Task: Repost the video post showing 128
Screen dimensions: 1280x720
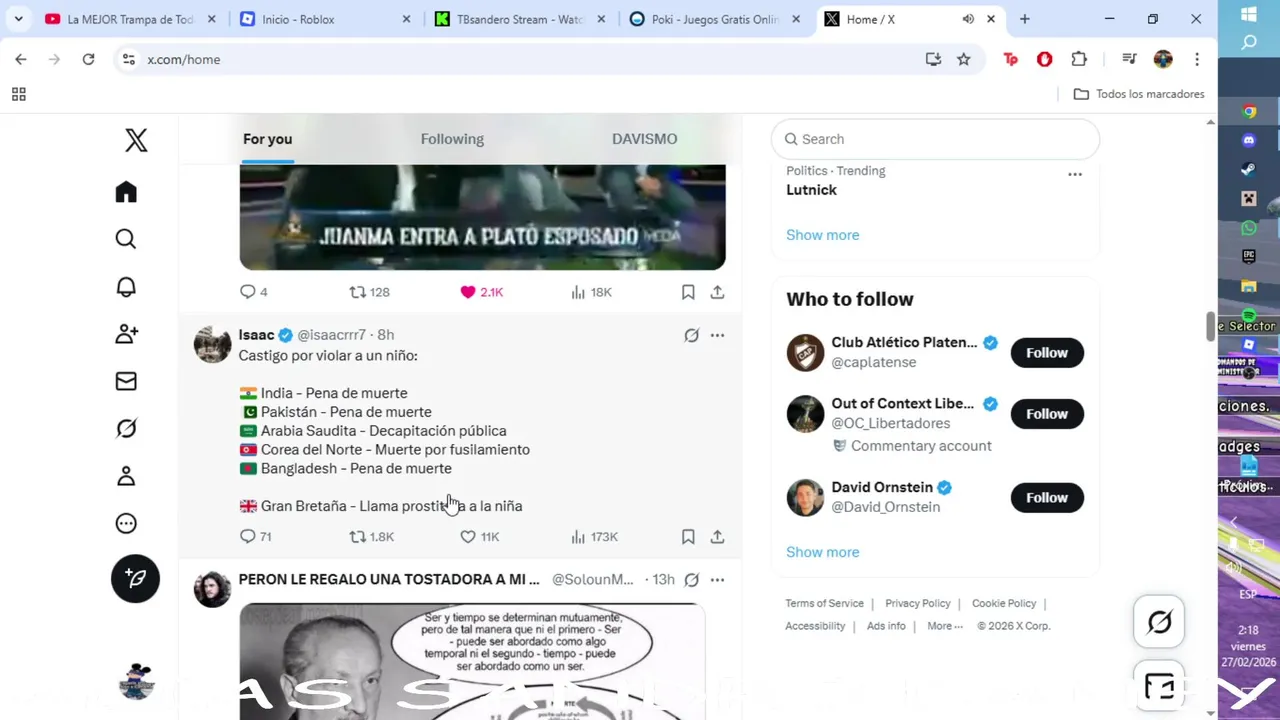Action: [369, 292]
